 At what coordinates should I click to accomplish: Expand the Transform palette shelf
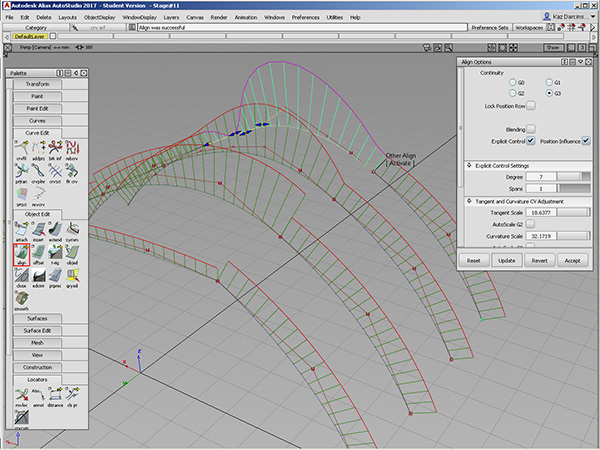point(38,84)
